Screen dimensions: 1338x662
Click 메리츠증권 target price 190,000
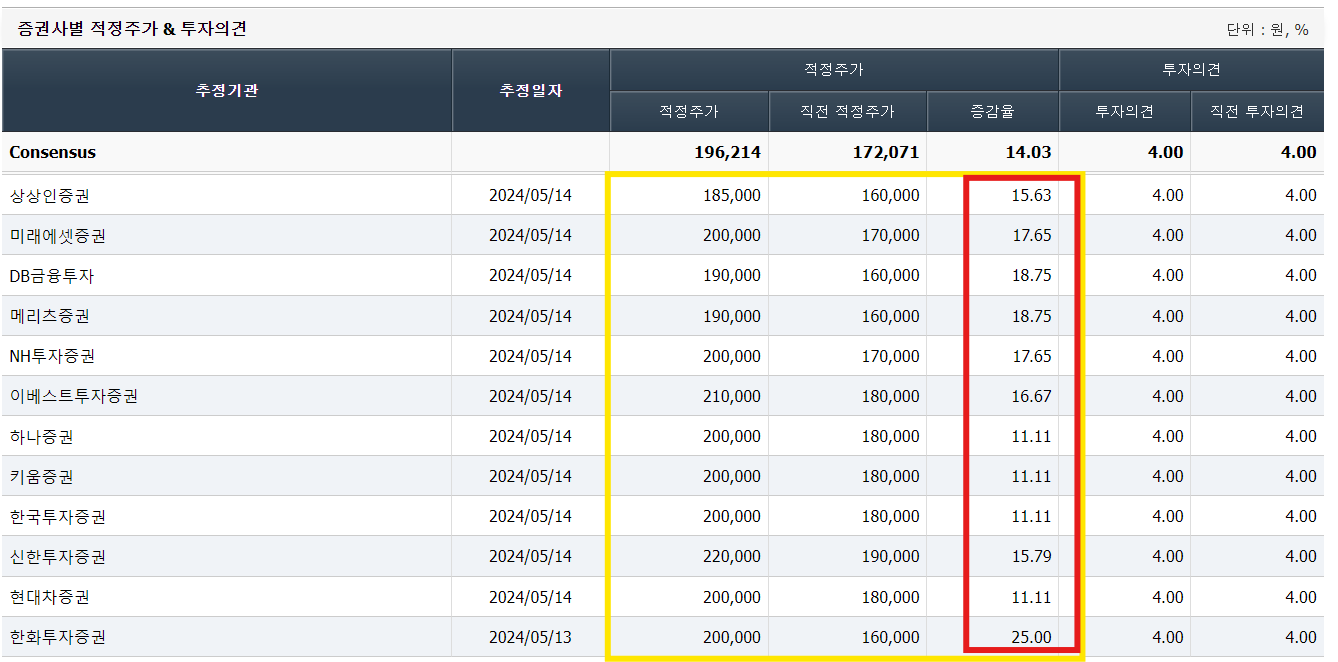[x=731, y=316]
